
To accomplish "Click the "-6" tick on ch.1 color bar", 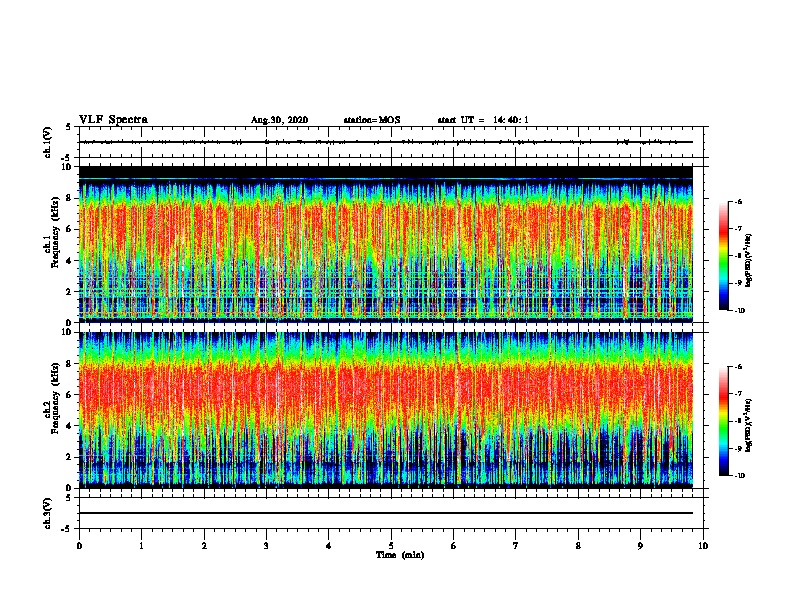I will (x=738, y=201).
